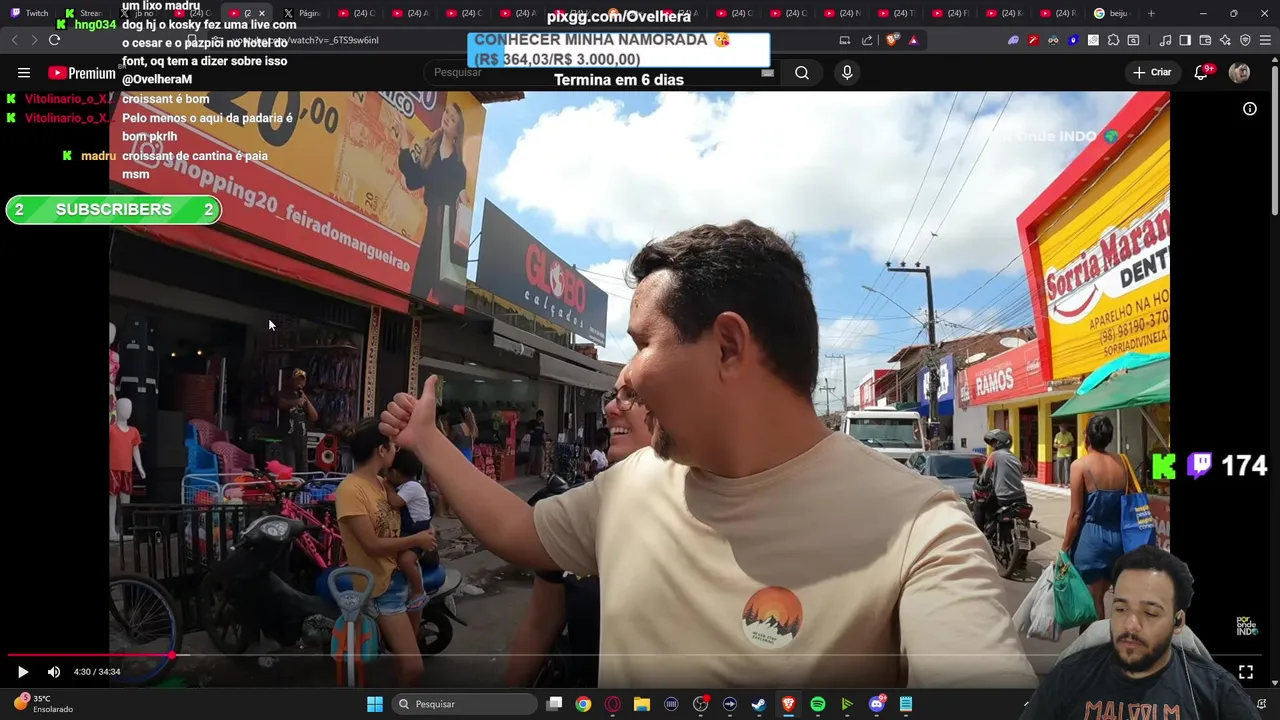Click inside the Pesquisar YouTube search box
1280x720 pixels.
pyautogui.click(x=600, y=72)
